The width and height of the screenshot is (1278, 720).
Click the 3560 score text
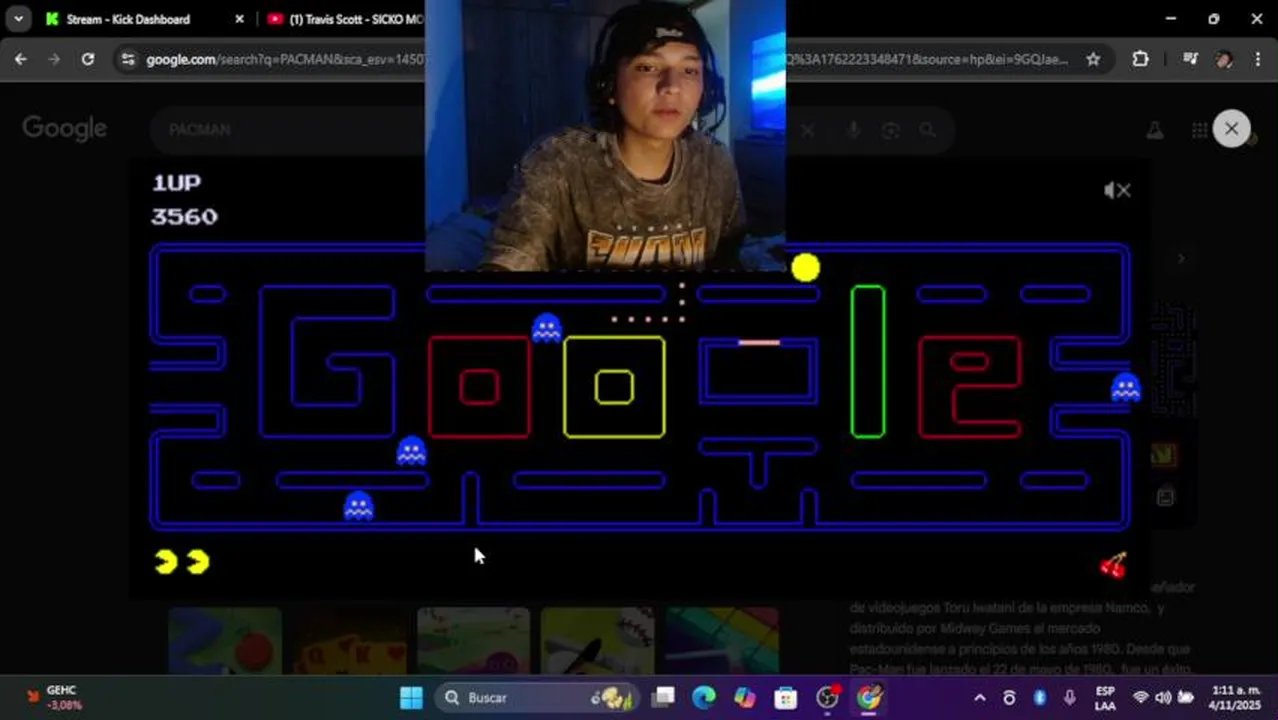click(x=184, y=216)
